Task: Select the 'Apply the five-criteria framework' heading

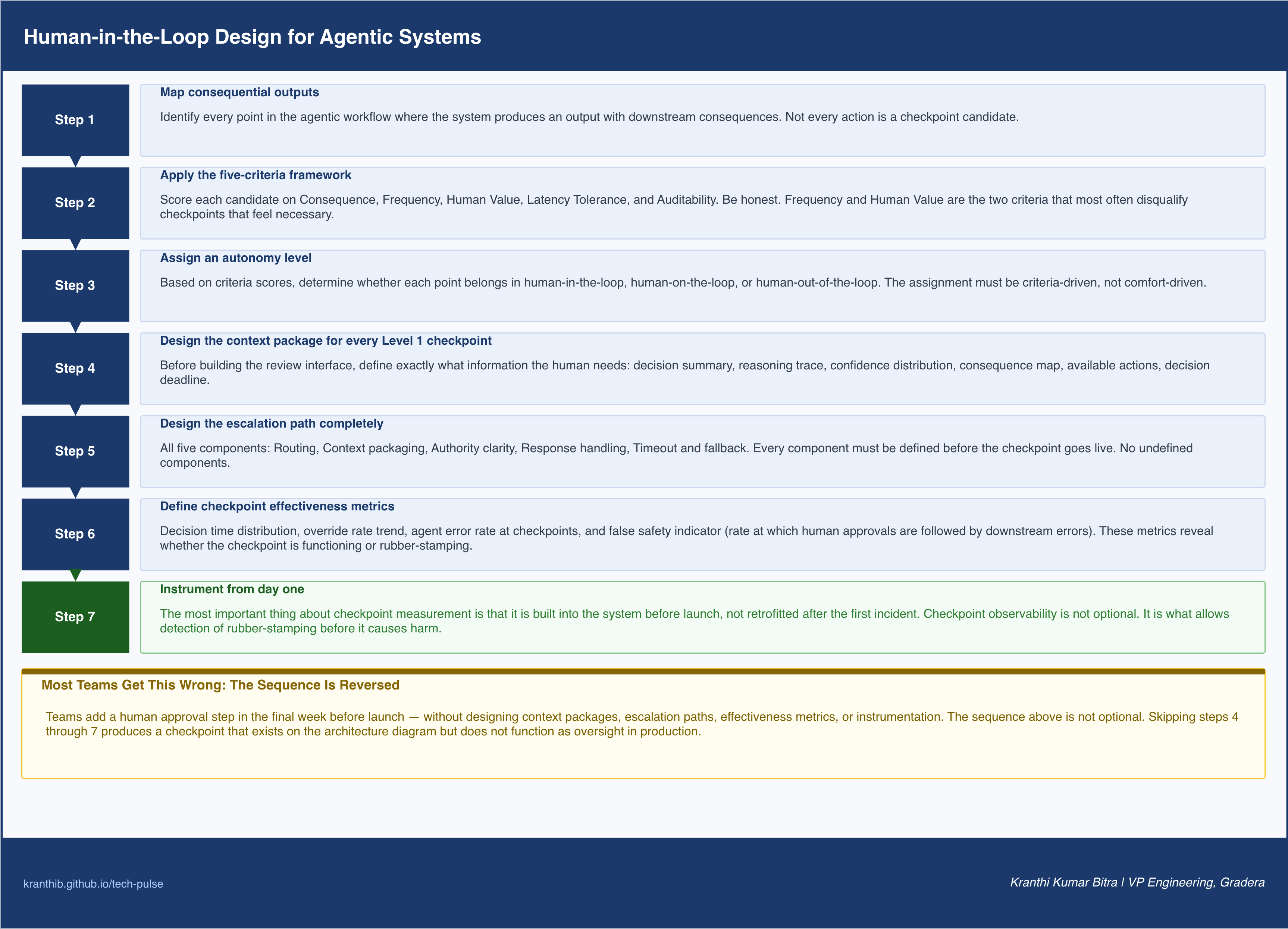Action: point(256,175)
